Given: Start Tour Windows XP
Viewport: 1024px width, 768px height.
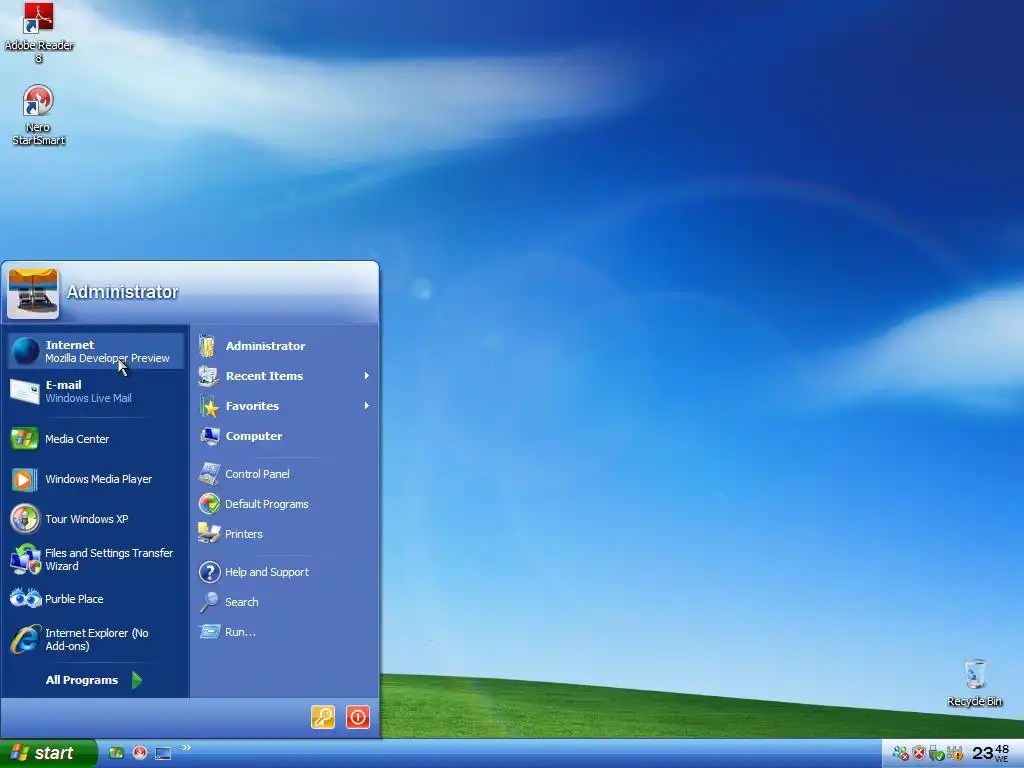Looking at the screenshot, I should (x=96, y=519).
